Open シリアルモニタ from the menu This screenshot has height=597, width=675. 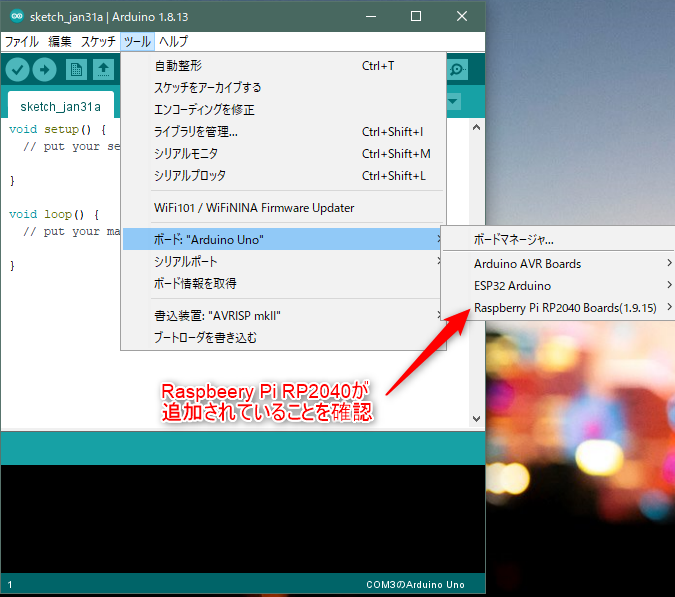[x=284, y=154]
